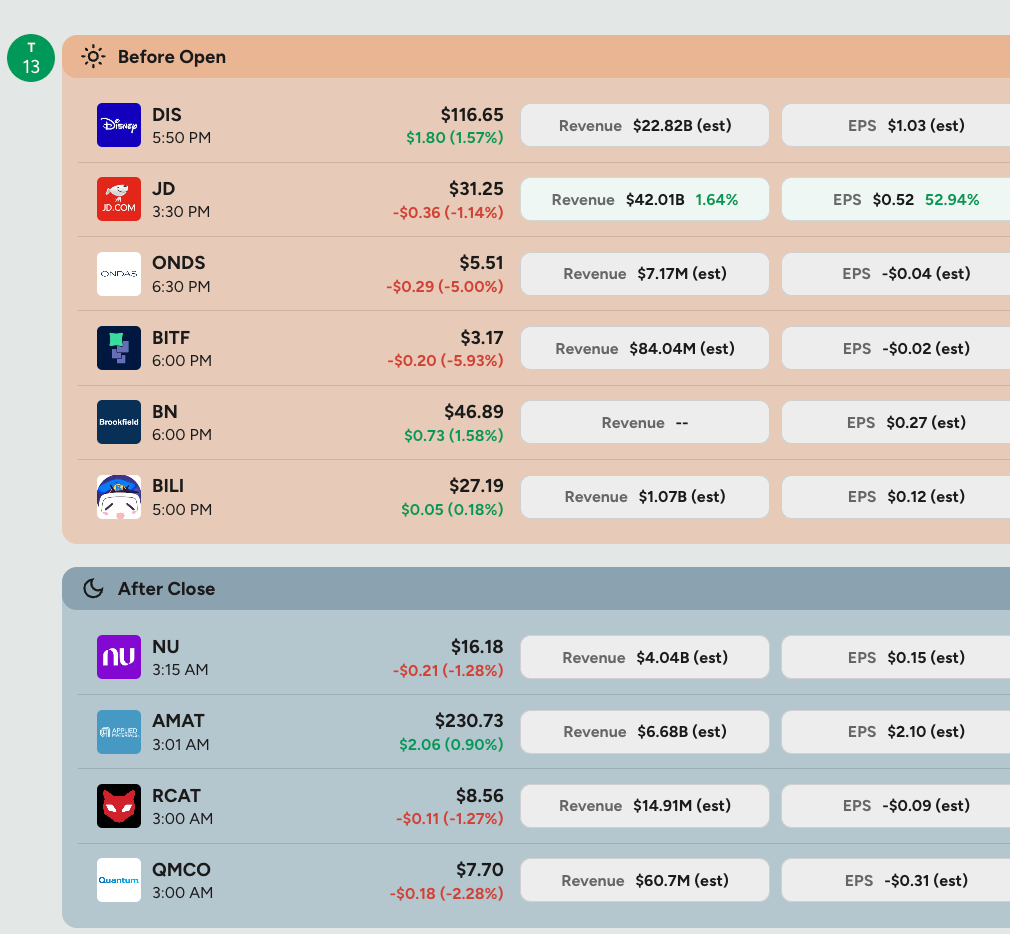1010x934 pixels.
Task: Select the green T 13 date badge
Action: 31,58
